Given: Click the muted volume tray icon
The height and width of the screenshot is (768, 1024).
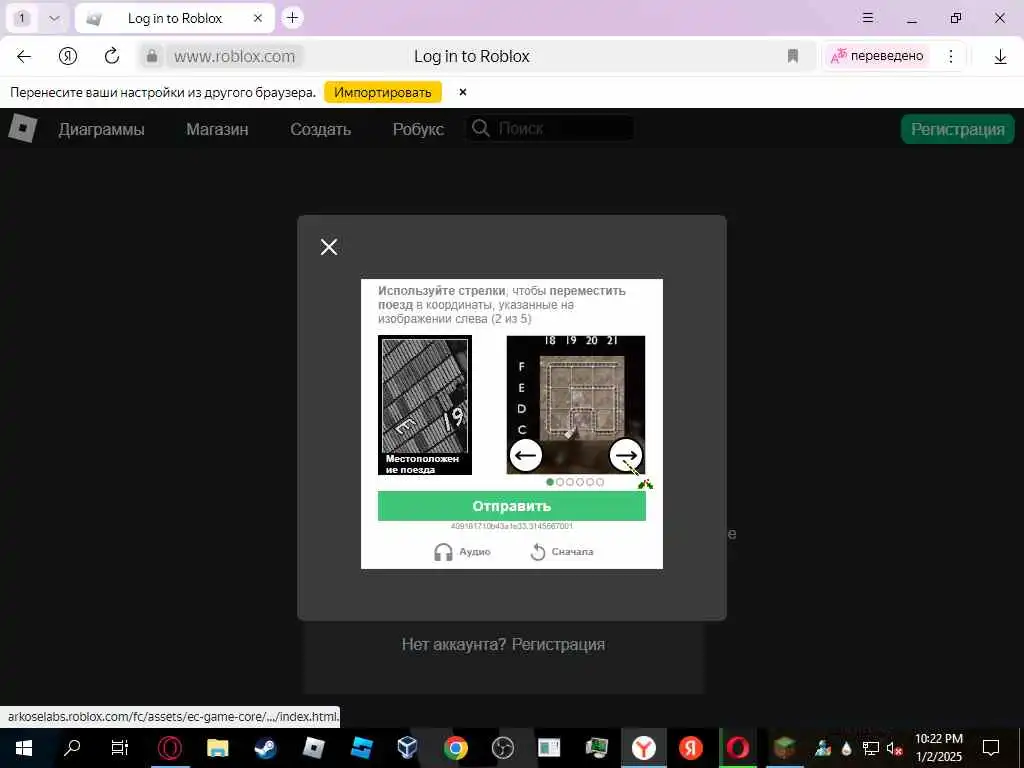Looking at the screenshot, I should coord(894,748).
